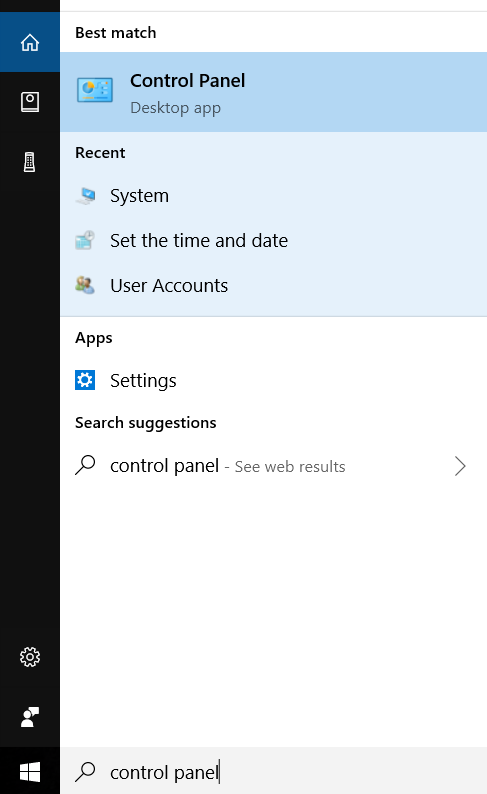
Task: Click See web results text
Action: coord(290,466)
